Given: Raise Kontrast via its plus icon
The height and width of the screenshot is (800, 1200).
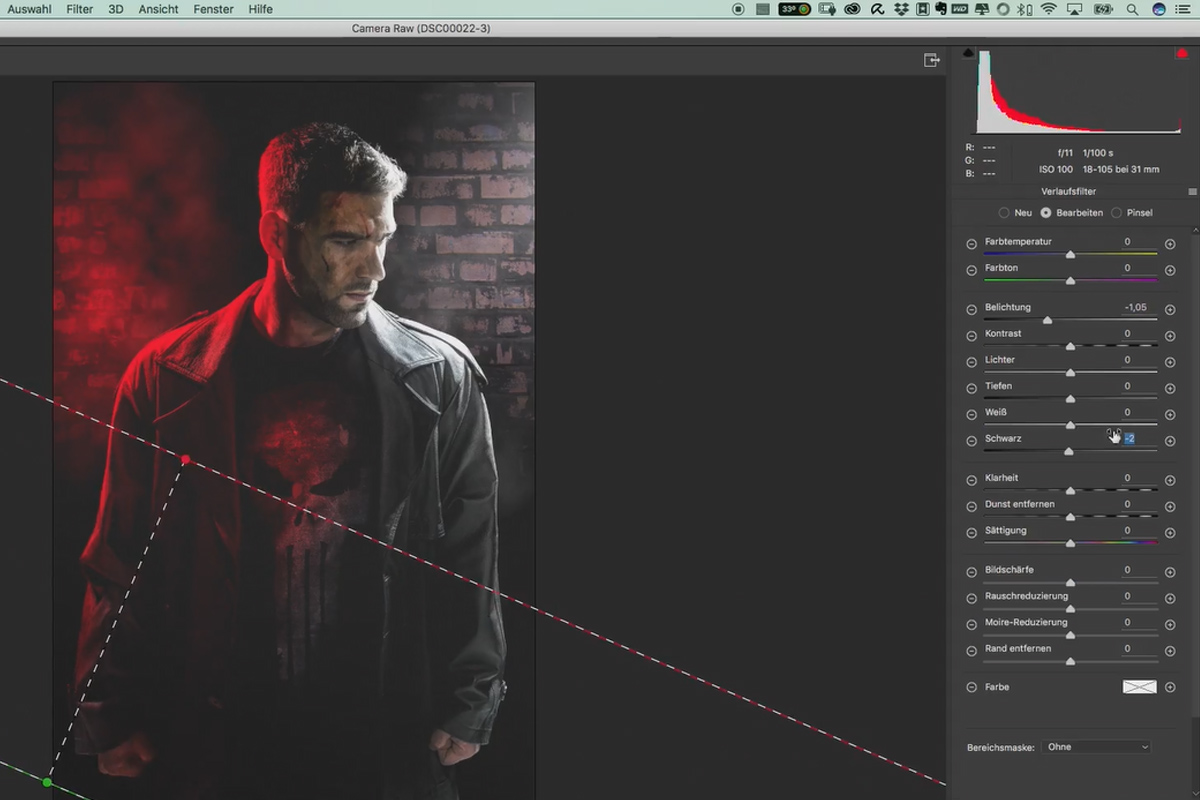Looking at the screenshot, I should click(1170, 336).
